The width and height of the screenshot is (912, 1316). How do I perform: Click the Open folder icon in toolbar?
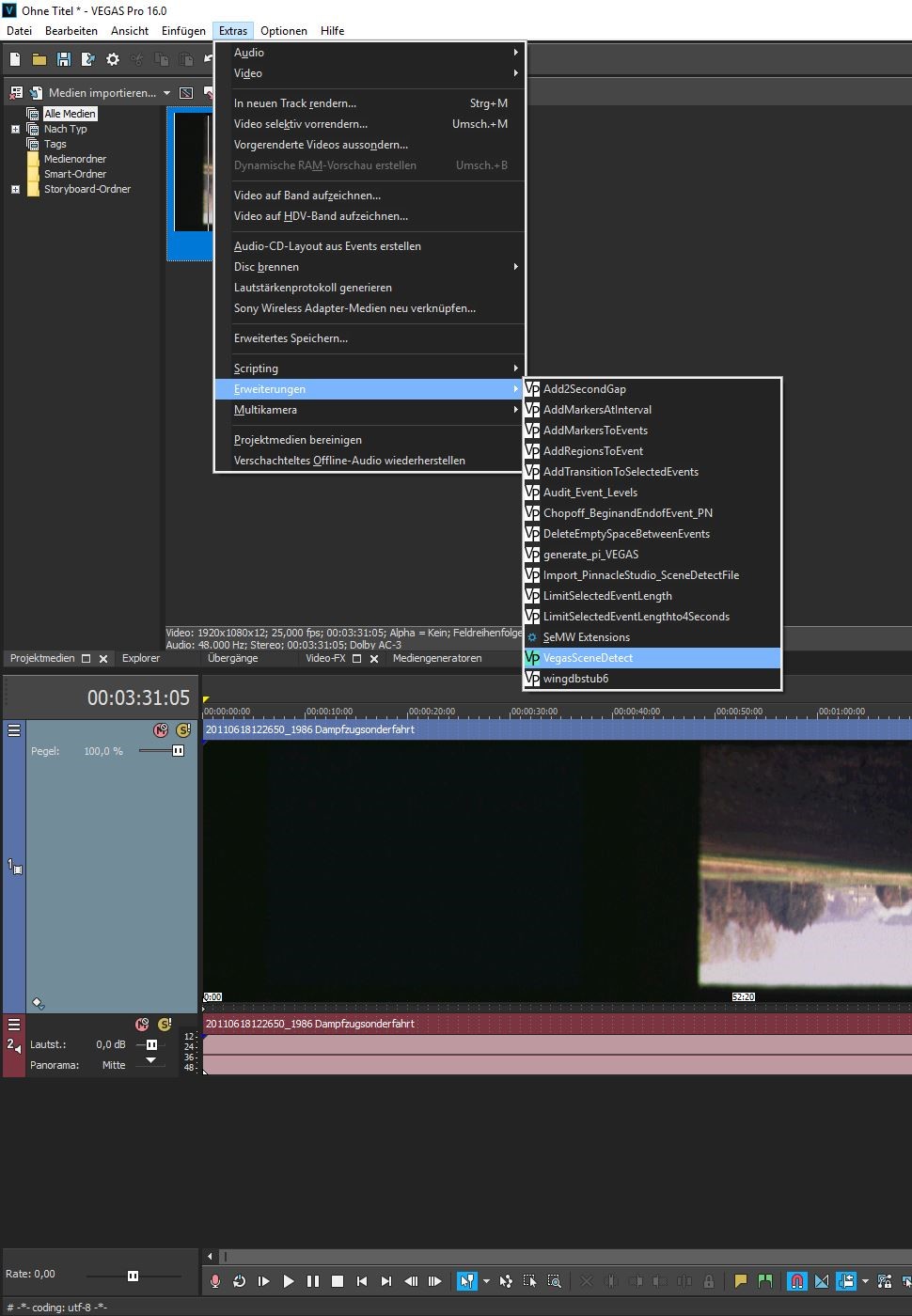39,59
